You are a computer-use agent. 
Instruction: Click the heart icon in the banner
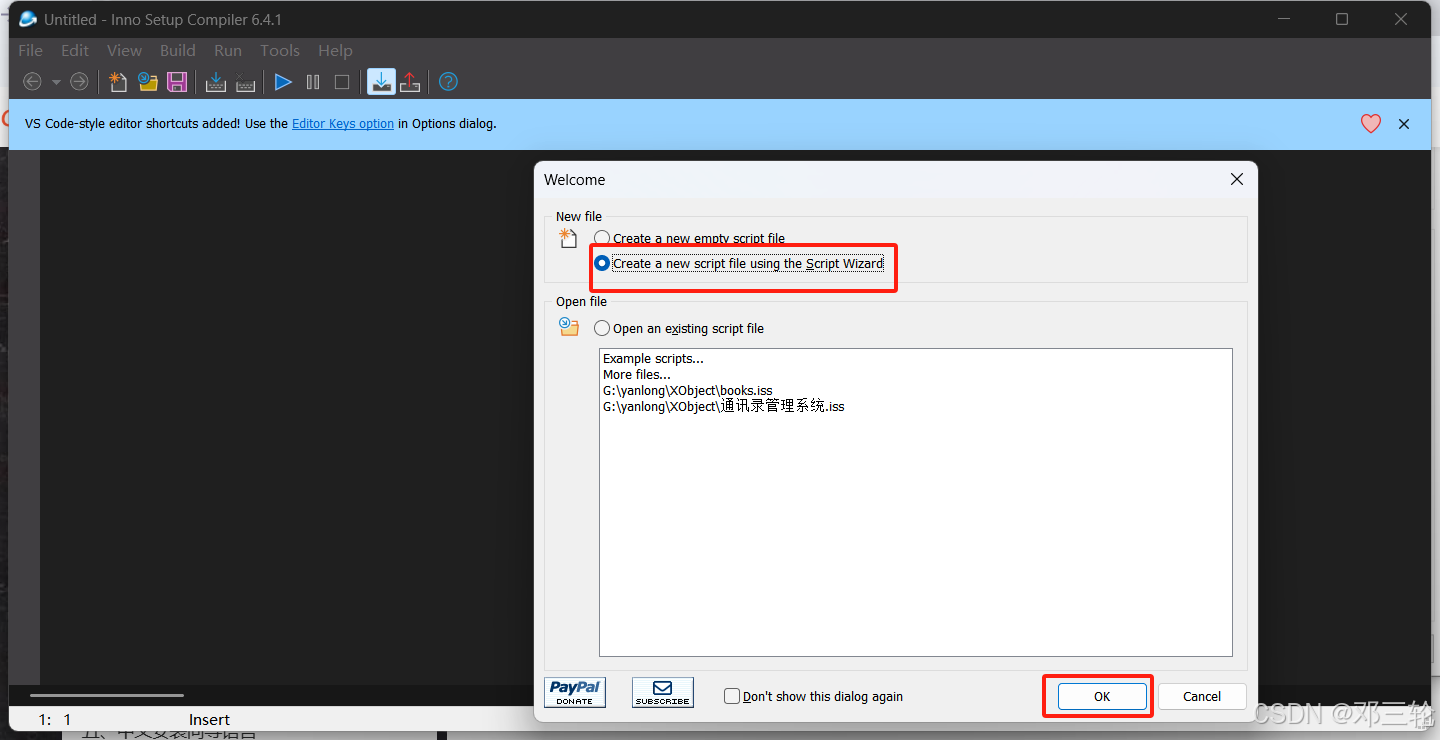[1371, 124]
